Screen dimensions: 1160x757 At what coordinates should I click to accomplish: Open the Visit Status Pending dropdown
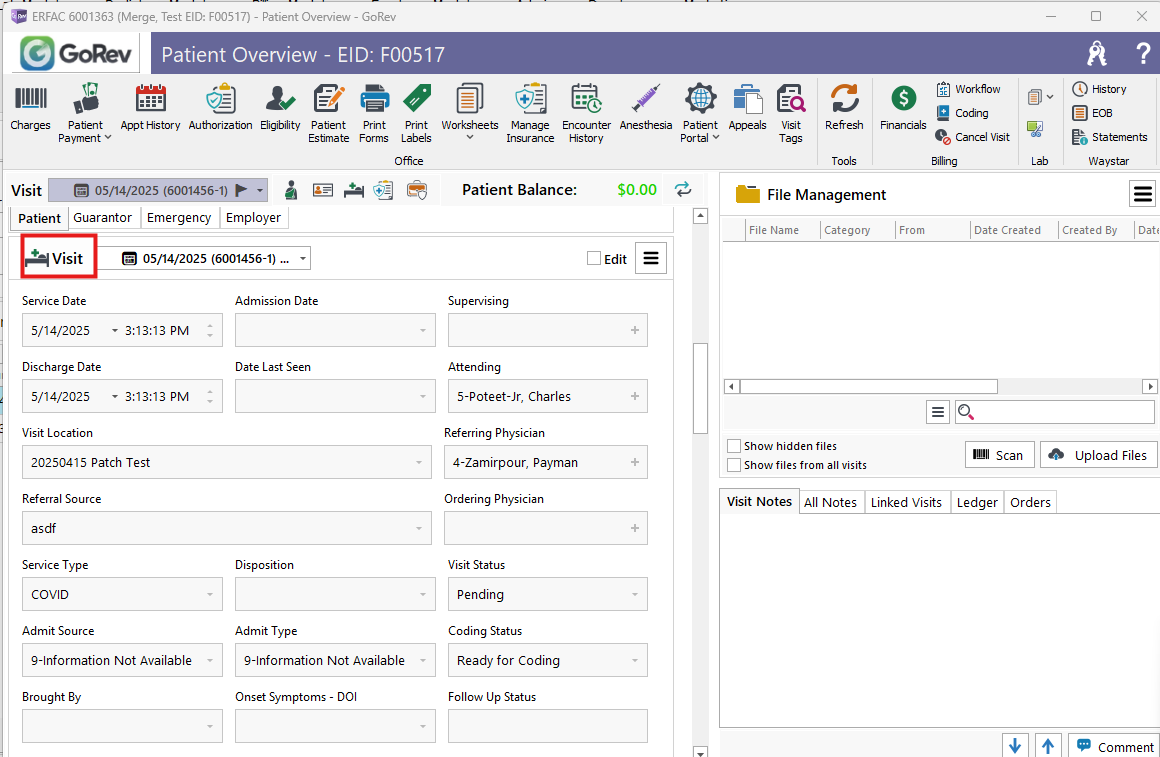coord(635,594)
